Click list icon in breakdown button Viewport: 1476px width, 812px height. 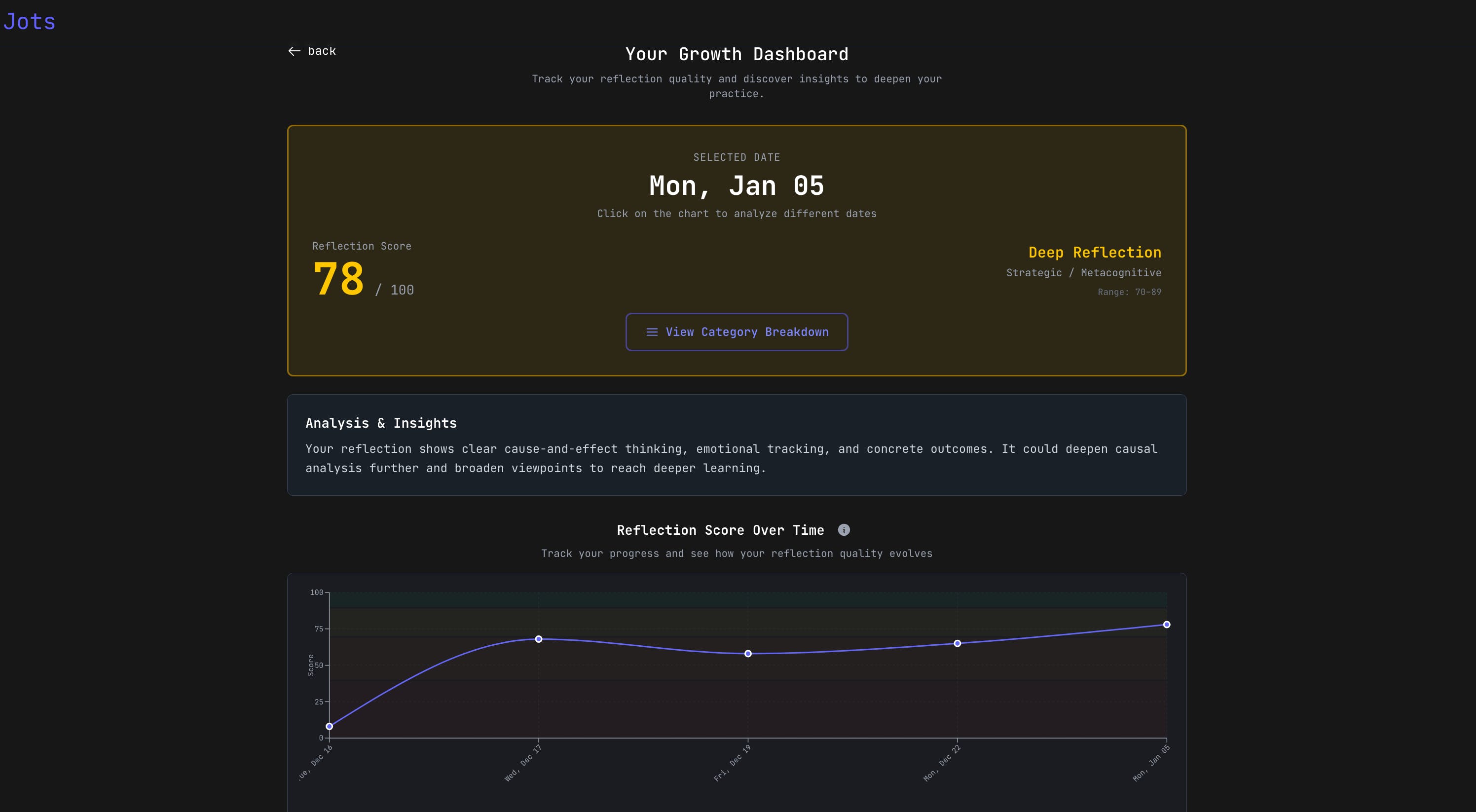(x=652, y=332)
